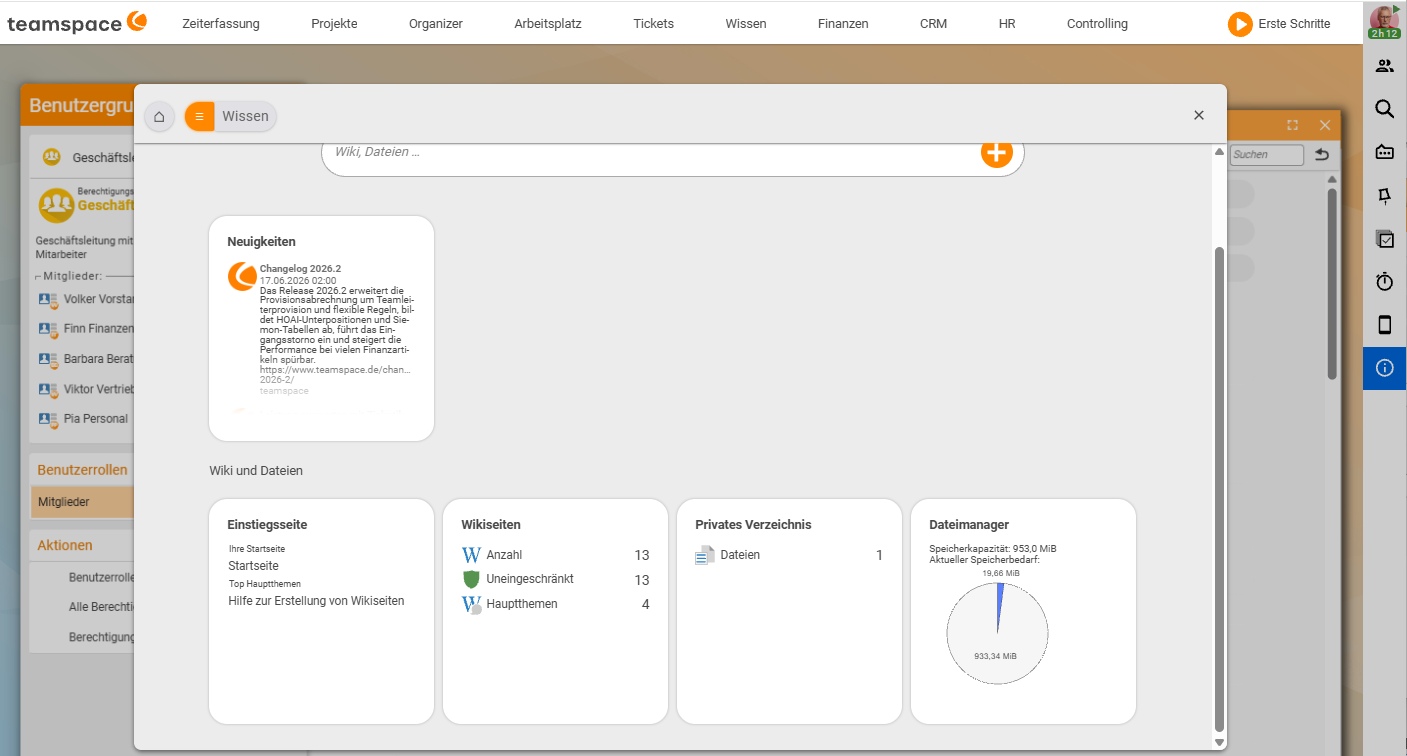Click the Changelog teamspace news icon

tap(242, 276)
